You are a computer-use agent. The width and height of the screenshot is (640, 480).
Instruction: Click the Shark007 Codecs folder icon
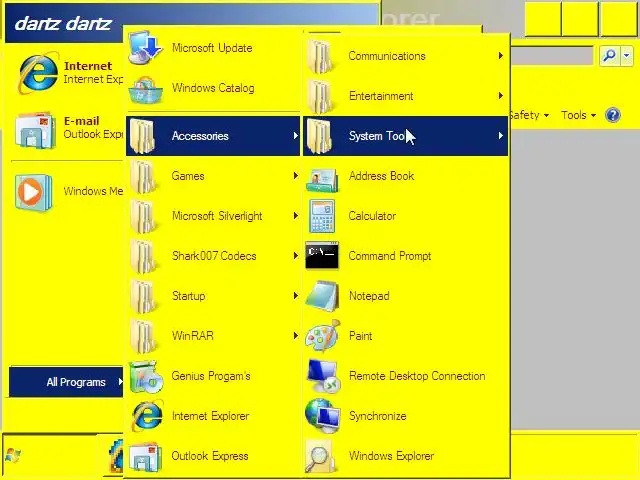click(143, 256)
